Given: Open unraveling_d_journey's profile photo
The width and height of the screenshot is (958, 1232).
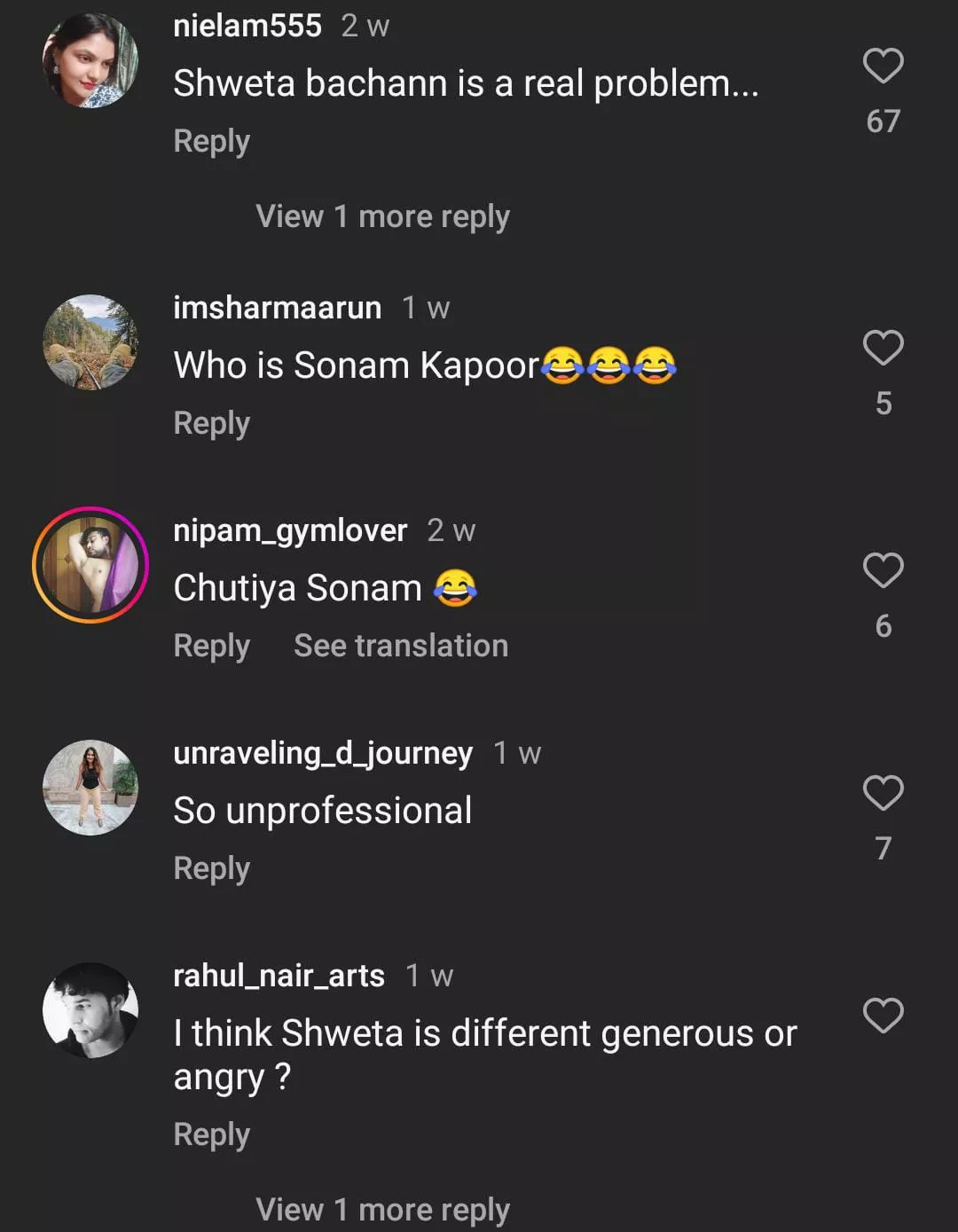Looking at the screenshot, I should (x=90, y=788).
